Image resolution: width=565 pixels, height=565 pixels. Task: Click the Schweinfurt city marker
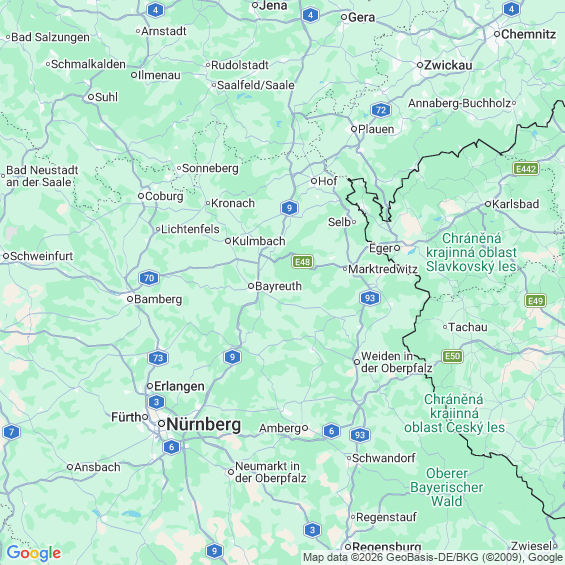[6, 256]
